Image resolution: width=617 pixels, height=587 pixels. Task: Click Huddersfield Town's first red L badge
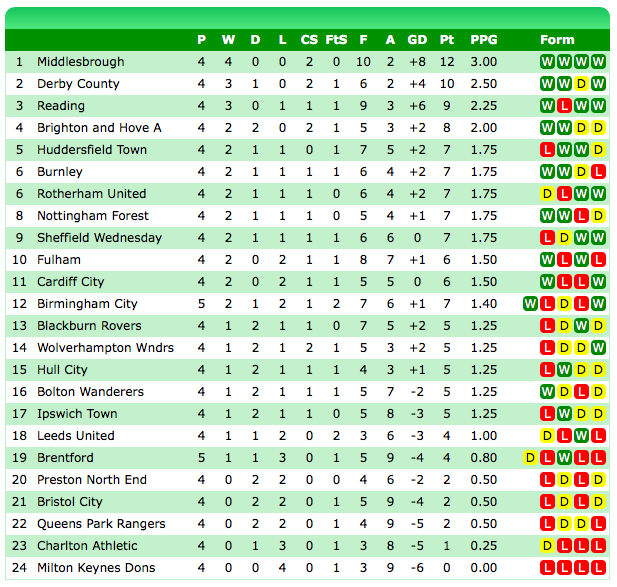(547, 150)
